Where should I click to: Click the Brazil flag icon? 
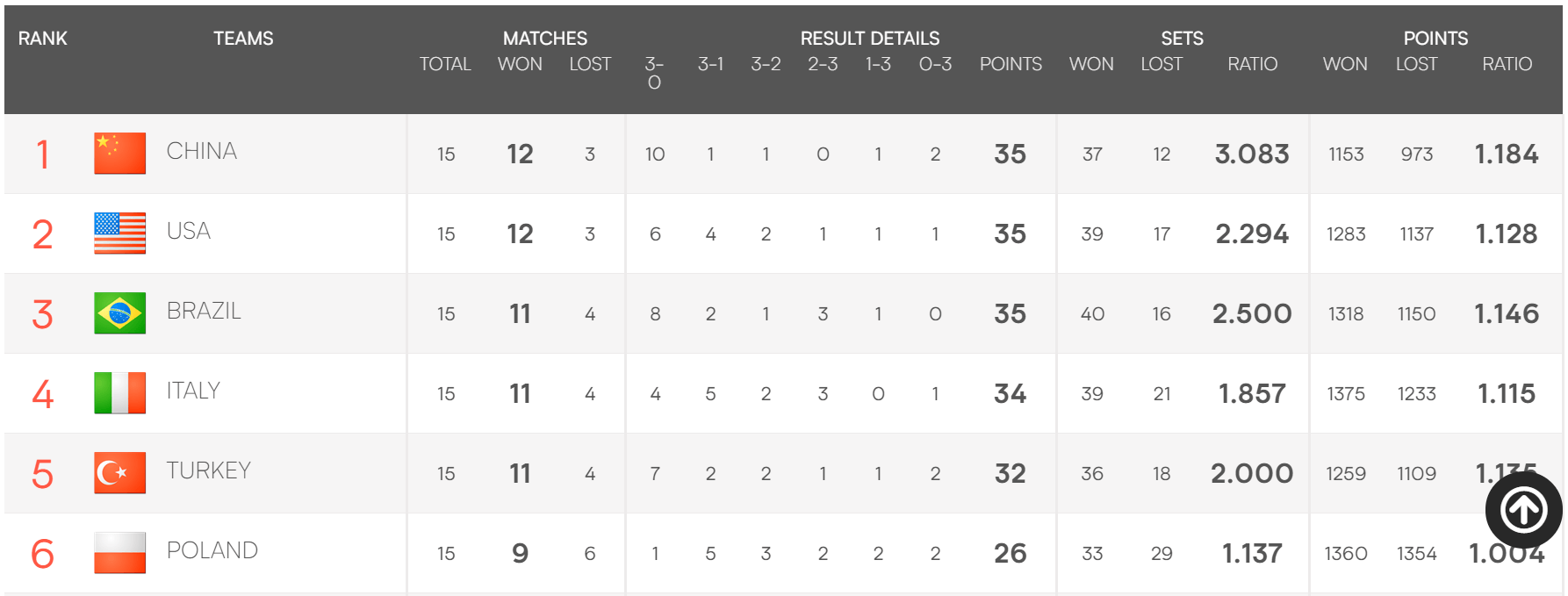[x=120, y=313]
